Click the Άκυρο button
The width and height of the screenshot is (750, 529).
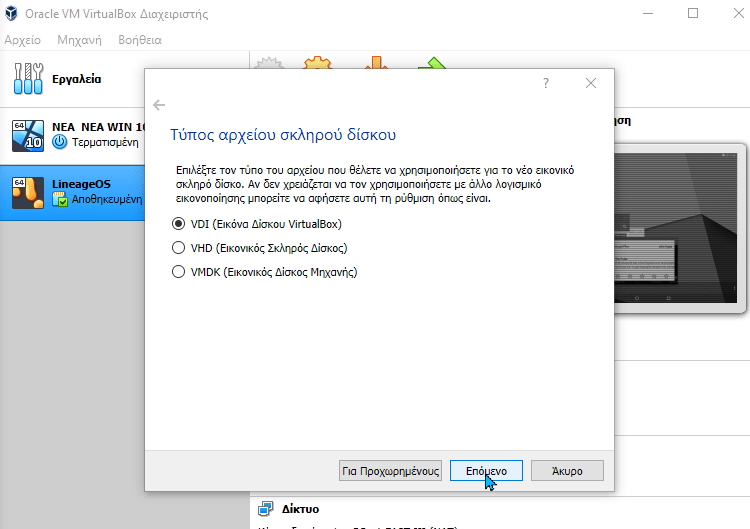(567, 471)
